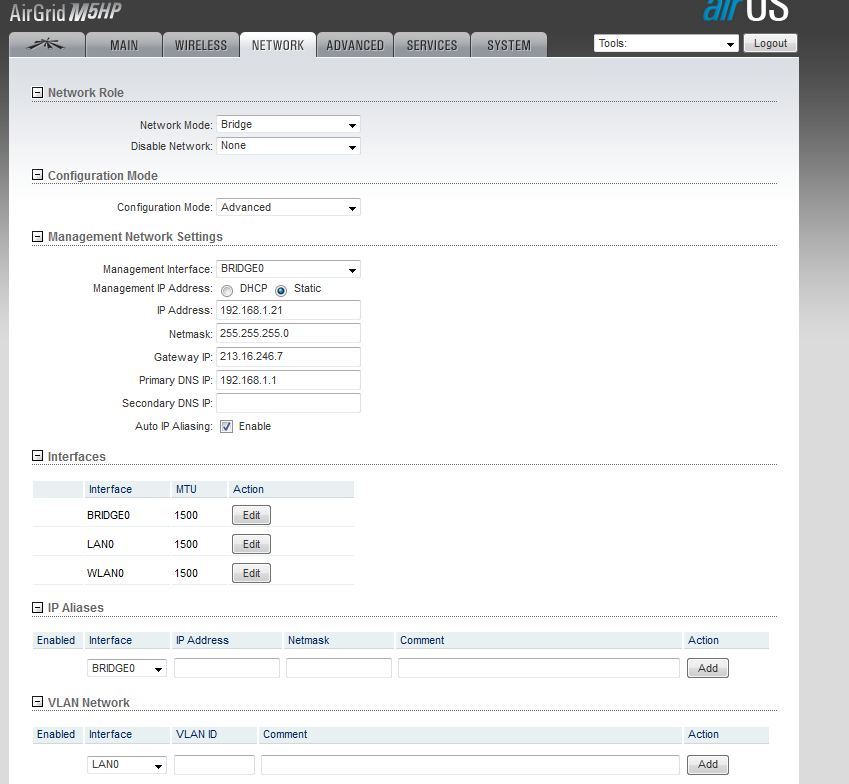This screenshot has width=849, height=784.
Task: Toggle Auto IP Aliasing Enable checkbox
Action: point(226,427)
